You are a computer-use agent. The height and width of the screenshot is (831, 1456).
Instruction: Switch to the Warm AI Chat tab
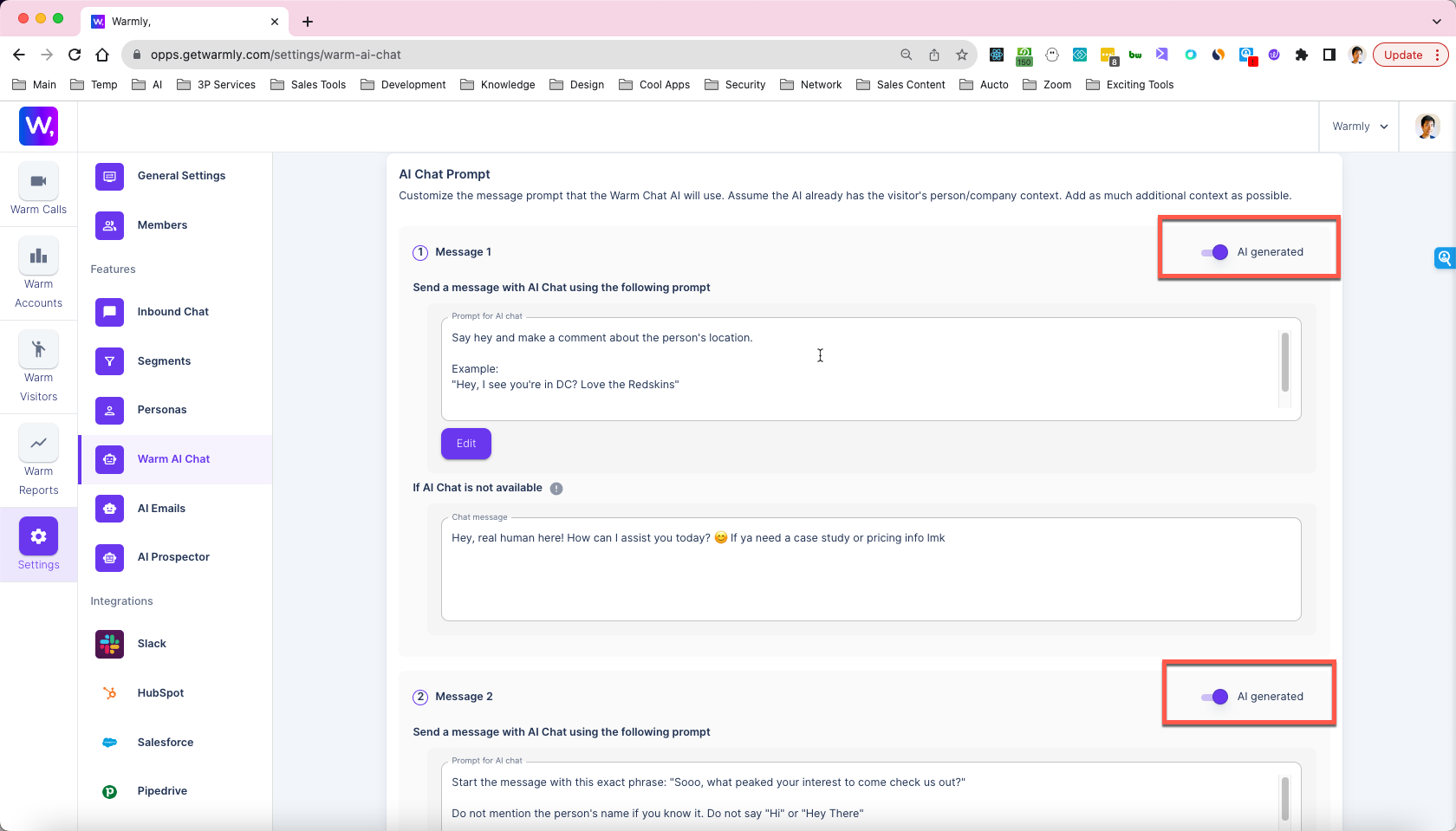pyautogui.click(x=173, y=459)
